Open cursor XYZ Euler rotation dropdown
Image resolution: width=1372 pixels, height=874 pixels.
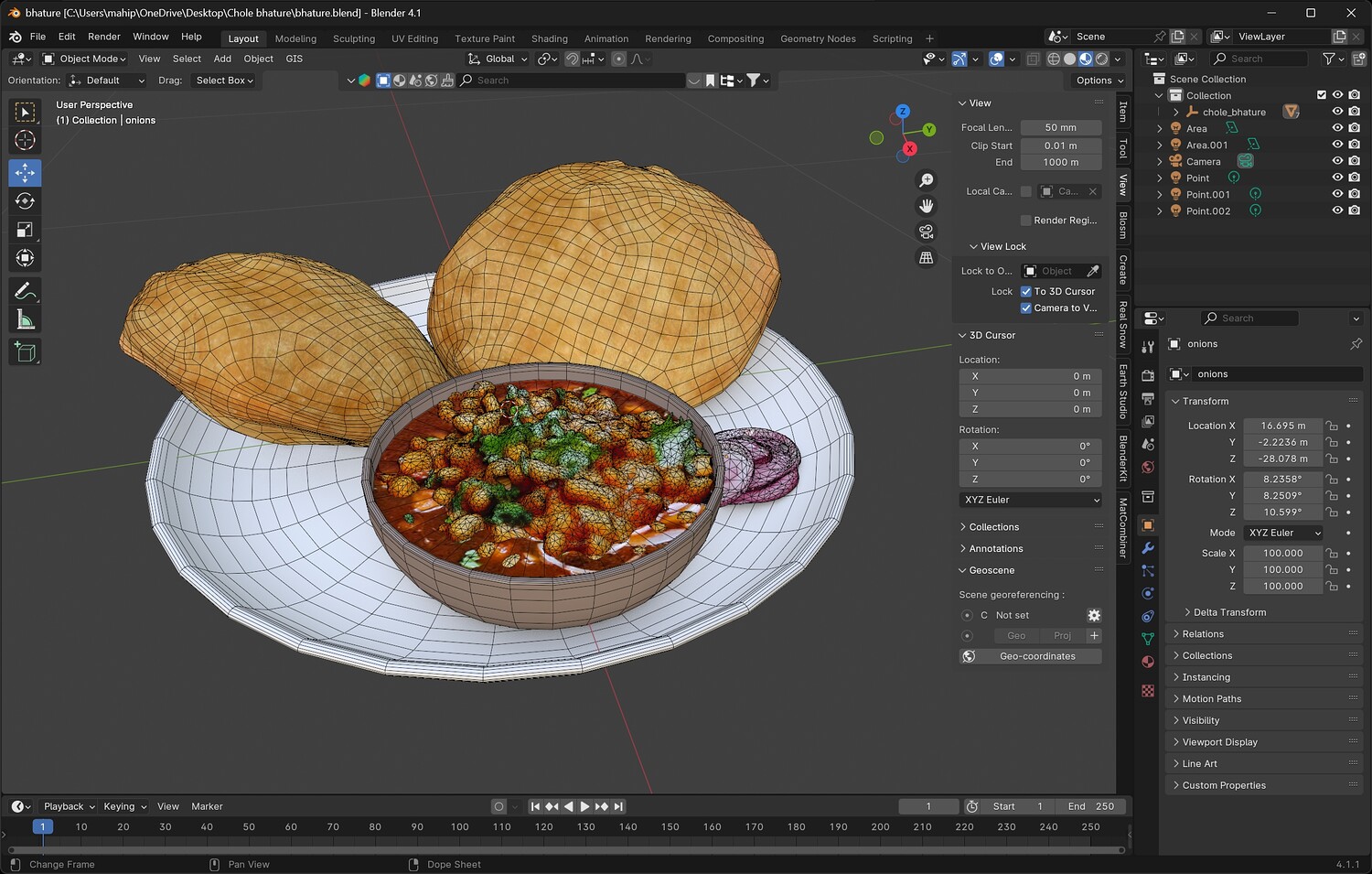(1031, 500)
